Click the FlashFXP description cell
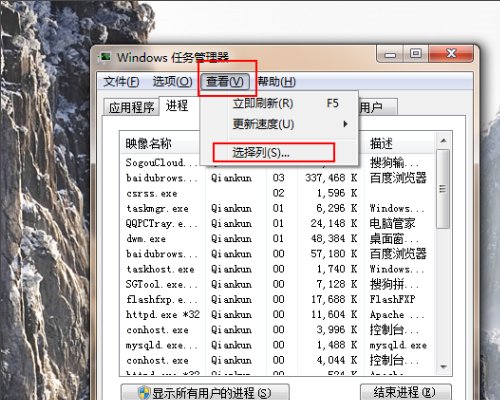 point(392,300)
